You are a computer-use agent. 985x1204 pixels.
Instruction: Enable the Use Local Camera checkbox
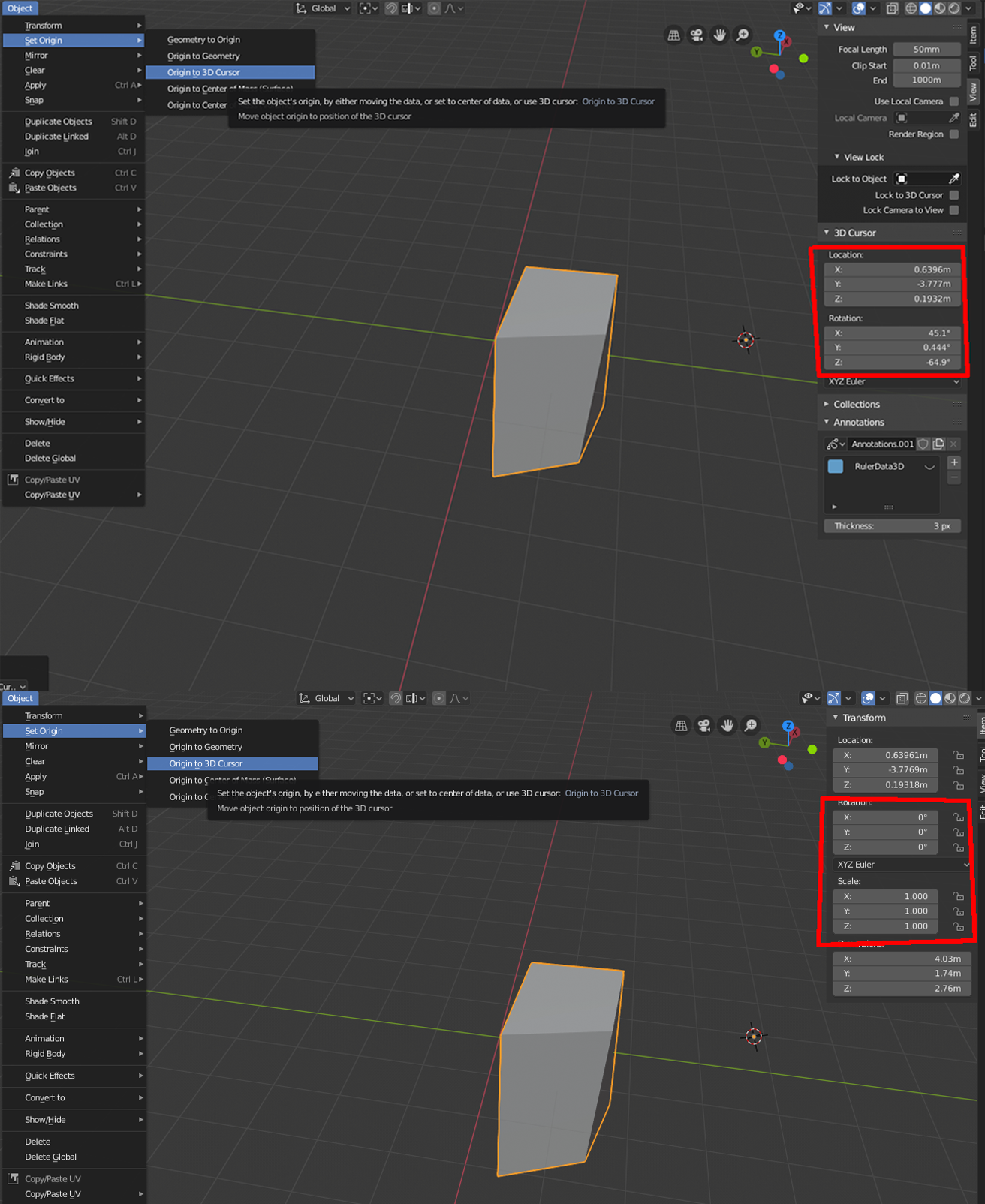954,101
